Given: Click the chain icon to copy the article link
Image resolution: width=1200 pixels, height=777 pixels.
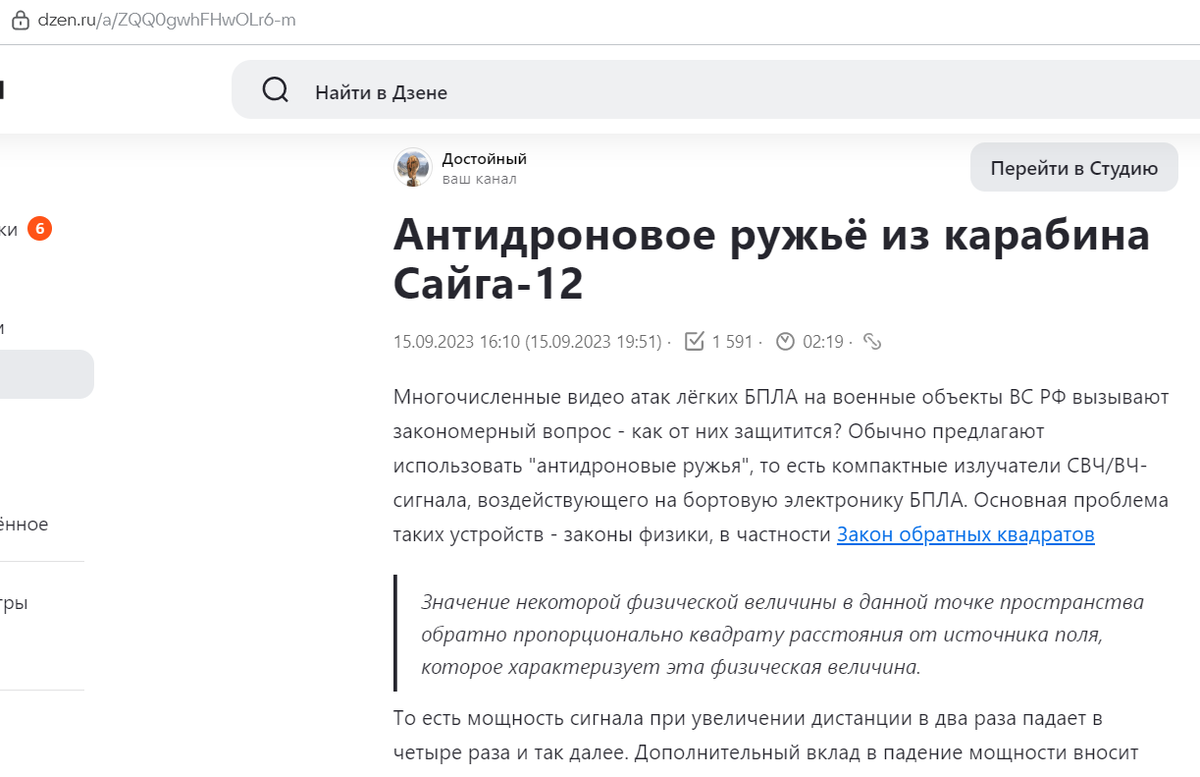Looking at the screenshot, I should [x=873, y=341].
